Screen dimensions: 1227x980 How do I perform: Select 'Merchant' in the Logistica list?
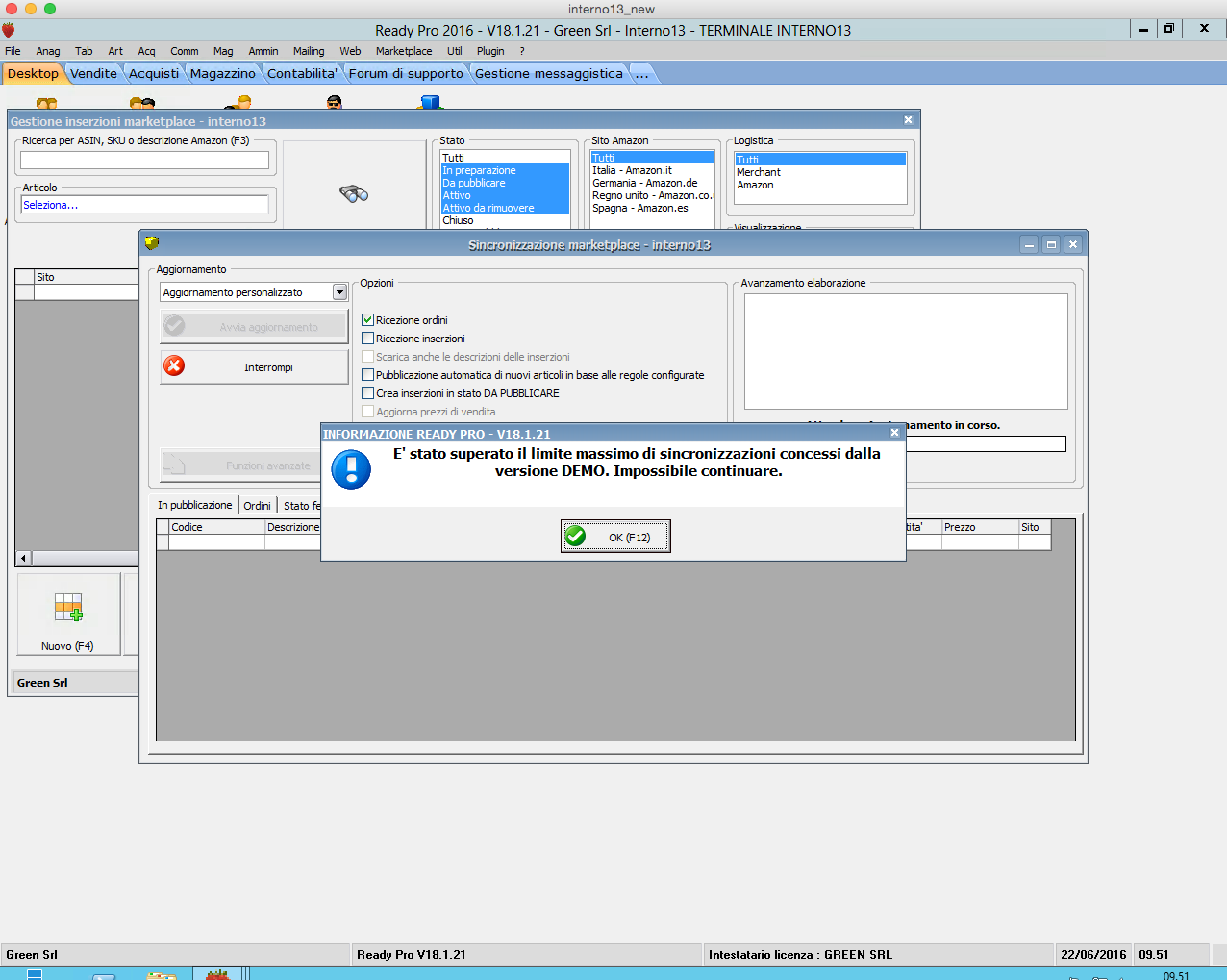[820, 172]
